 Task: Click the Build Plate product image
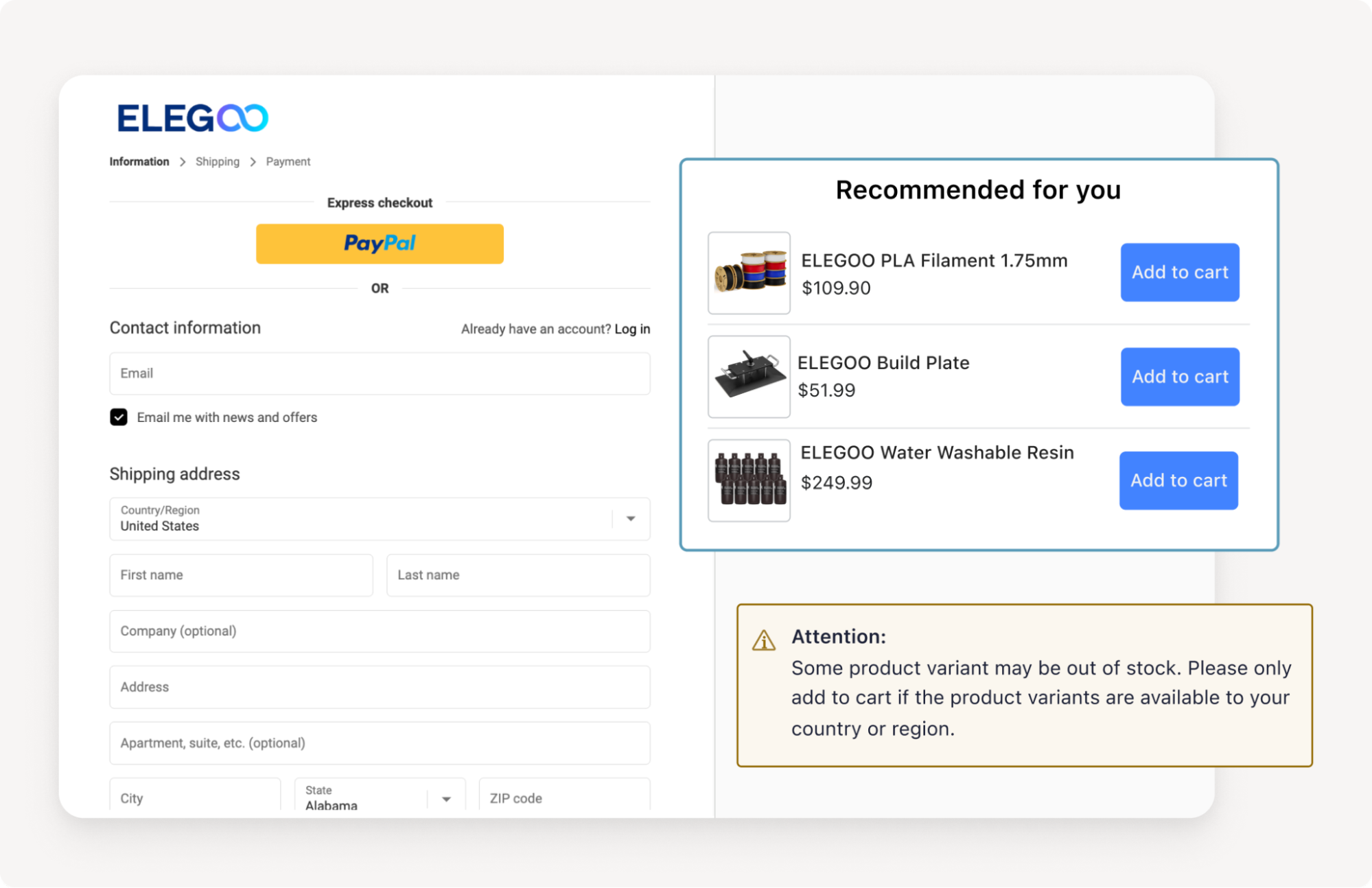[749, 377]
